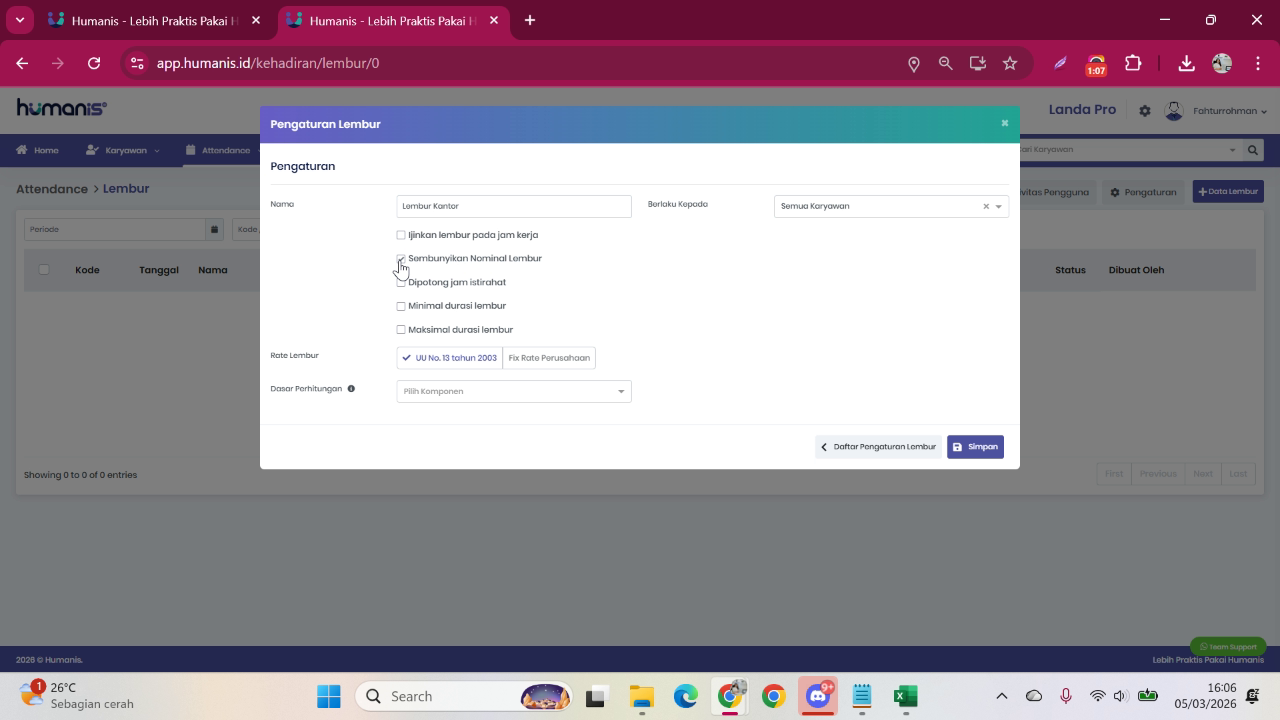Close the active Humanis browser tab
The height and width of the screenshot is (720, 1280).
coord(494,20)
